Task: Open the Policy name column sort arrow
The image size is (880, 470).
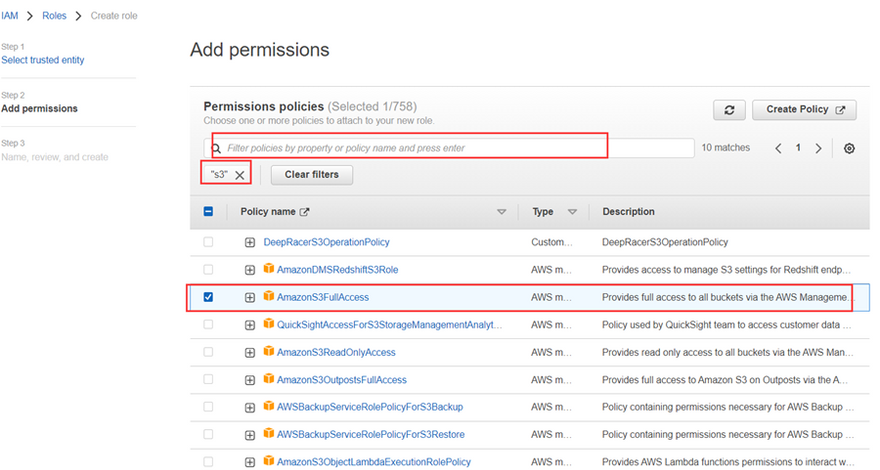Action: pos(502,212)
